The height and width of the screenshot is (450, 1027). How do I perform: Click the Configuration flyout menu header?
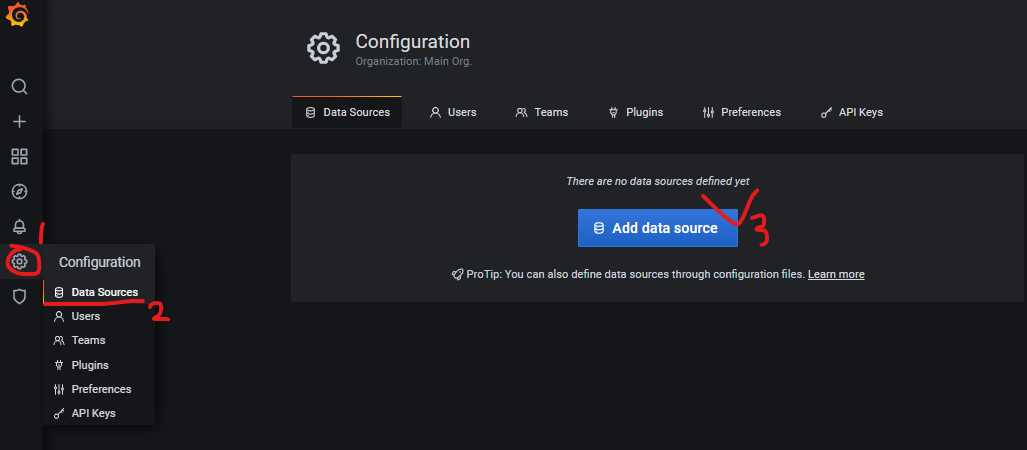pyautogui.click(x=99, y=262)
